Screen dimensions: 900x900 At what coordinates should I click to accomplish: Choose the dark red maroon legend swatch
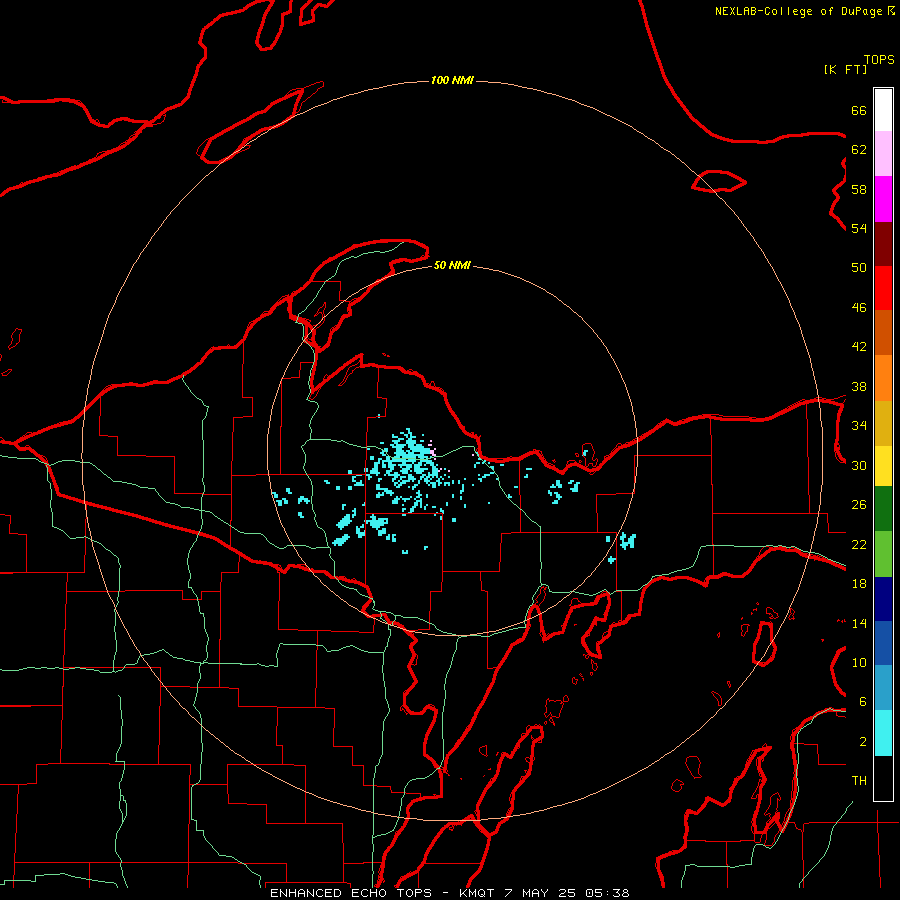pos(883,244)
